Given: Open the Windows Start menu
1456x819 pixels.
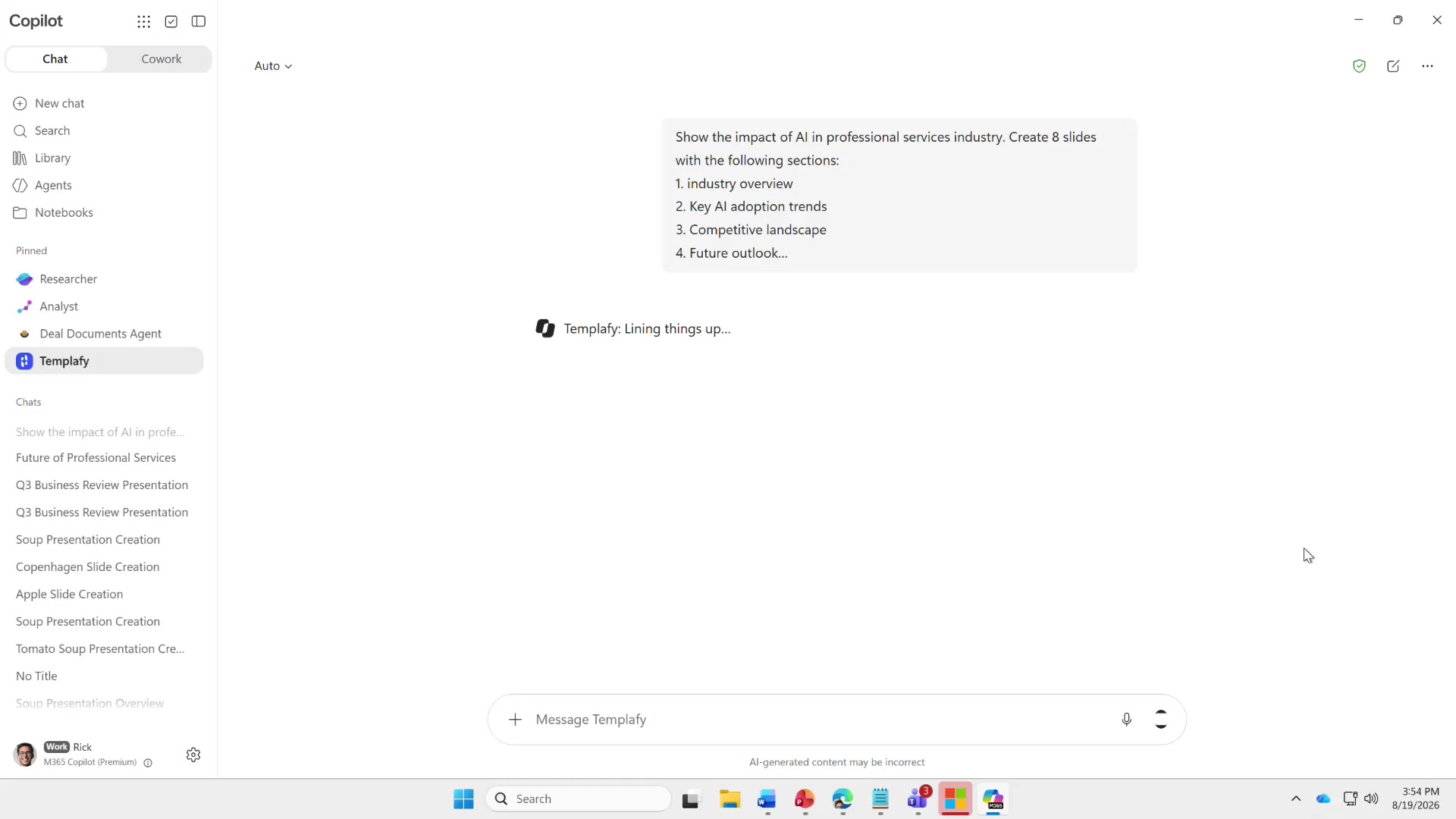Looking at the screenshot, I should (463, 799).
